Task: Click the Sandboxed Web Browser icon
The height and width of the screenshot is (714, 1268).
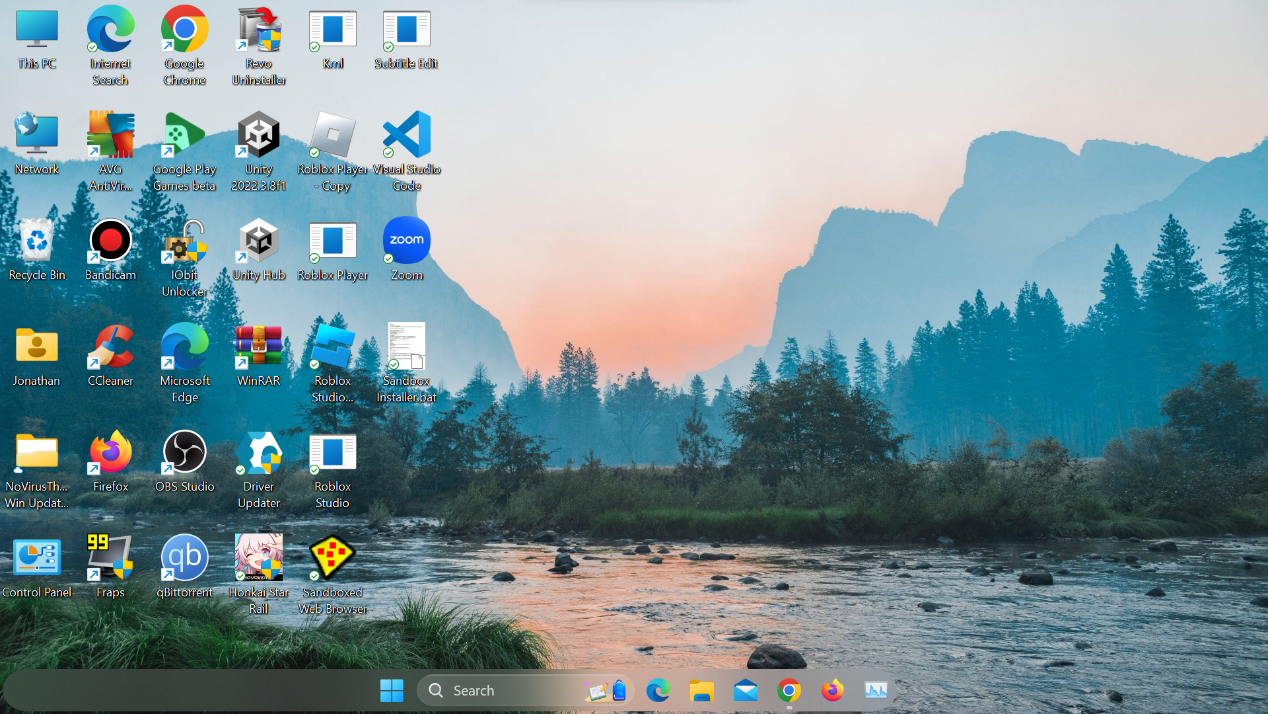Action: (333, 575)
